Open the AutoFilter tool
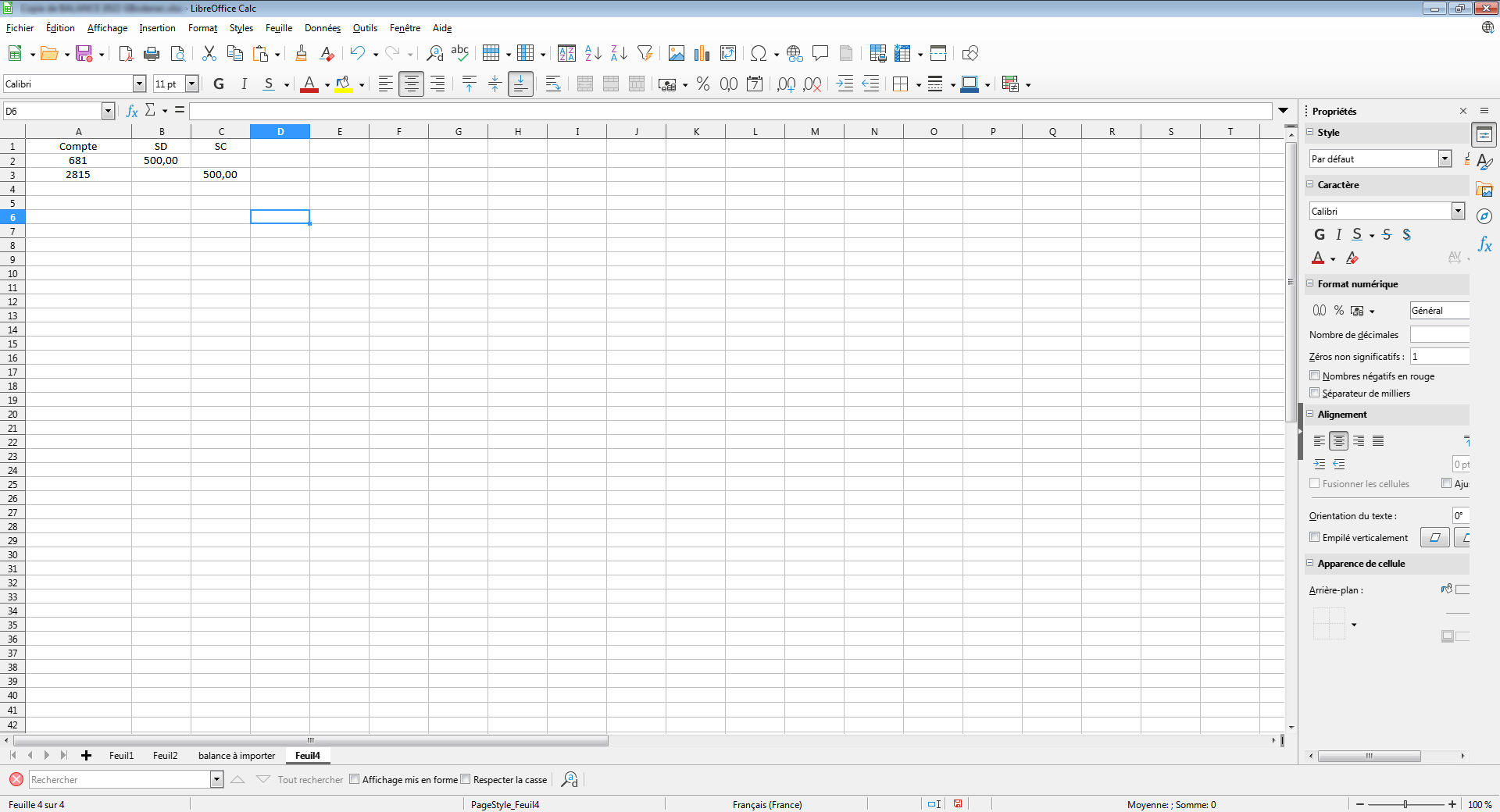This screenshot has height=812, width=1500. click(645, 53)
